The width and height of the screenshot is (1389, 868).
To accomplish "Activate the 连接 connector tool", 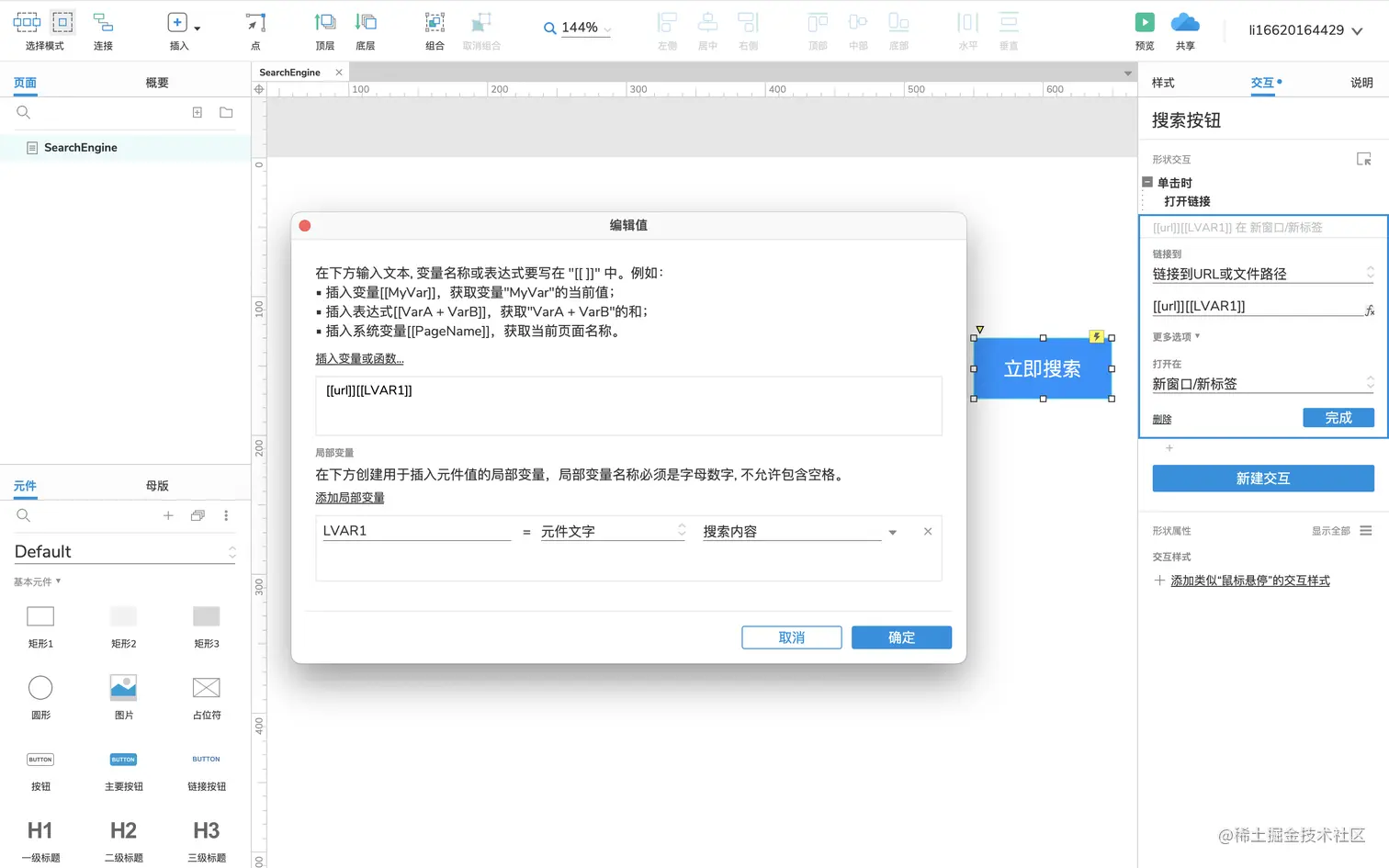I will [103, 22].
